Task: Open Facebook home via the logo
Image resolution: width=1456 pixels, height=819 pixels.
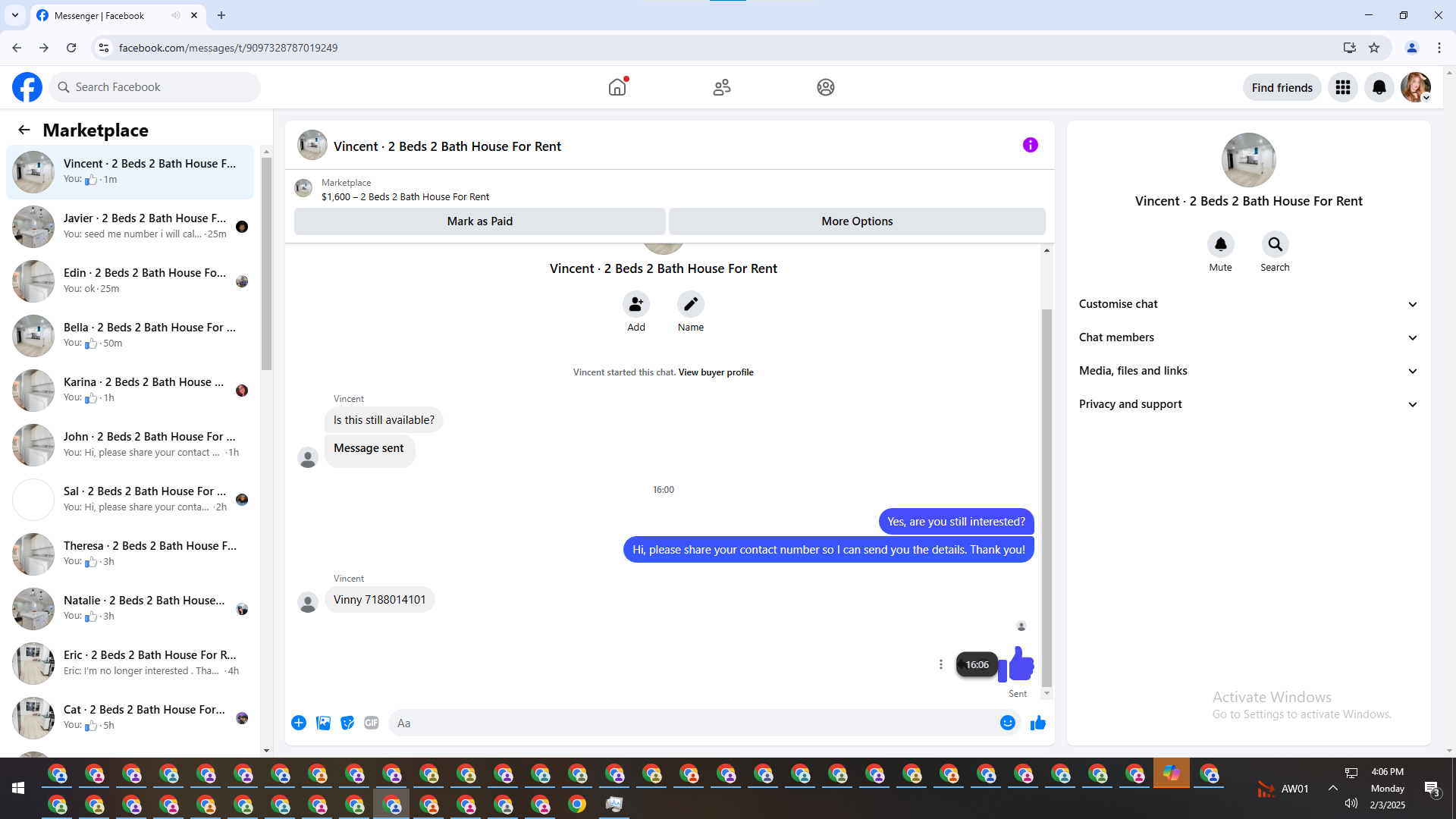Action: pos(27,87)
